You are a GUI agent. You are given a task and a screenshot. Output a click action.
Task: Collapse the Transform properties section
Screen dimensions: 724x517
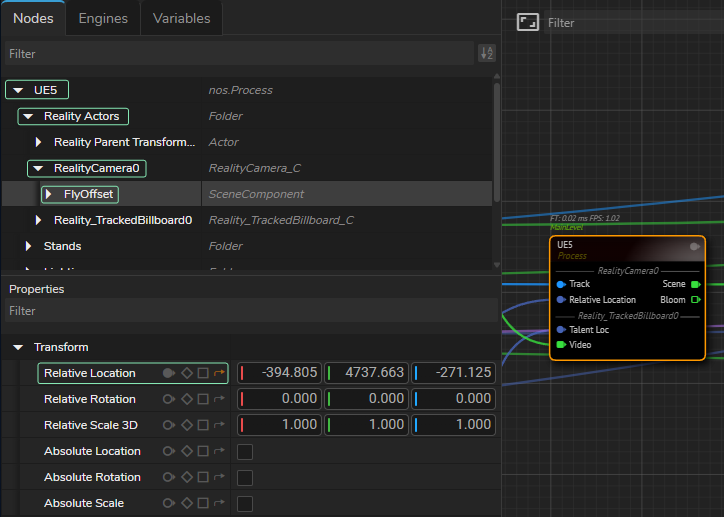(x=19, y=347)
